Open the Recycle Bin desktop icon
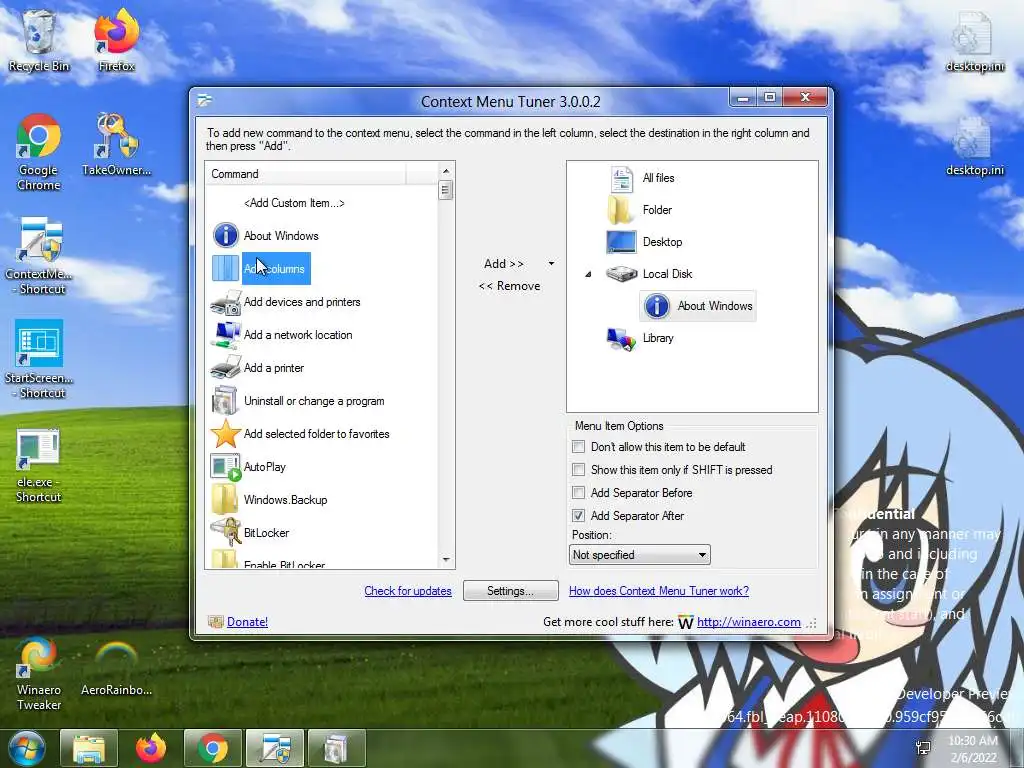Viewport: 1024px width, 768px height. (x=39, y=39)
